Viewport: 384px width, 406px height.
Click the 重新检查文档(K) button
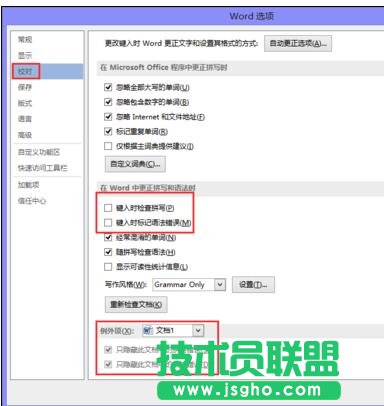click(x=136, y=304)
